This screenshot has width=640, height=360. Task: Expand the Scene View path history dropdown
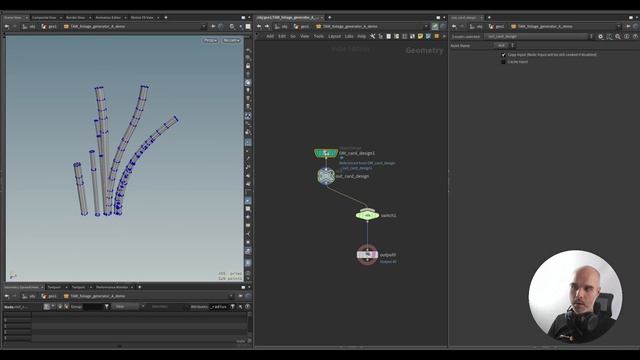[204, 27]
